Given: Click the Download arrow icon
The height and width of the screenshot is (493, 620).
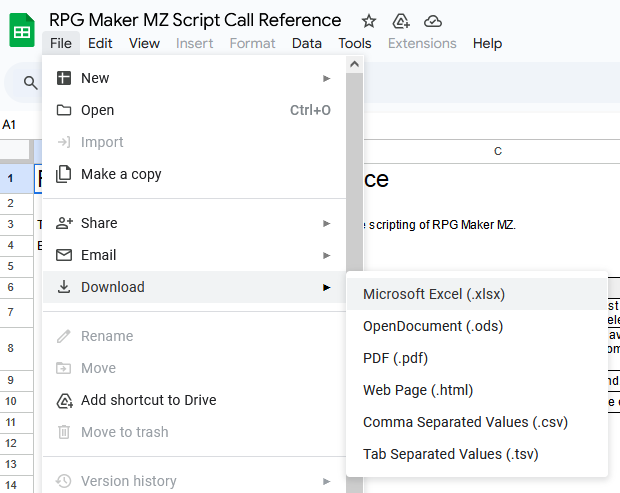Looking at the screenshot, I should pos(64,287).
